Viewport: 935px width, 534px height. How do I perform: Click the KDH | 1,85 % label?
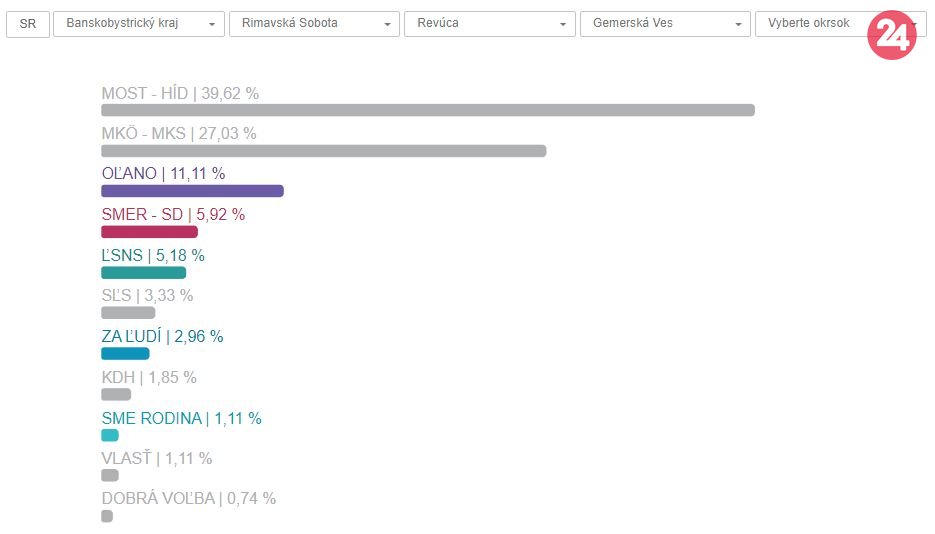pos(149,377)
